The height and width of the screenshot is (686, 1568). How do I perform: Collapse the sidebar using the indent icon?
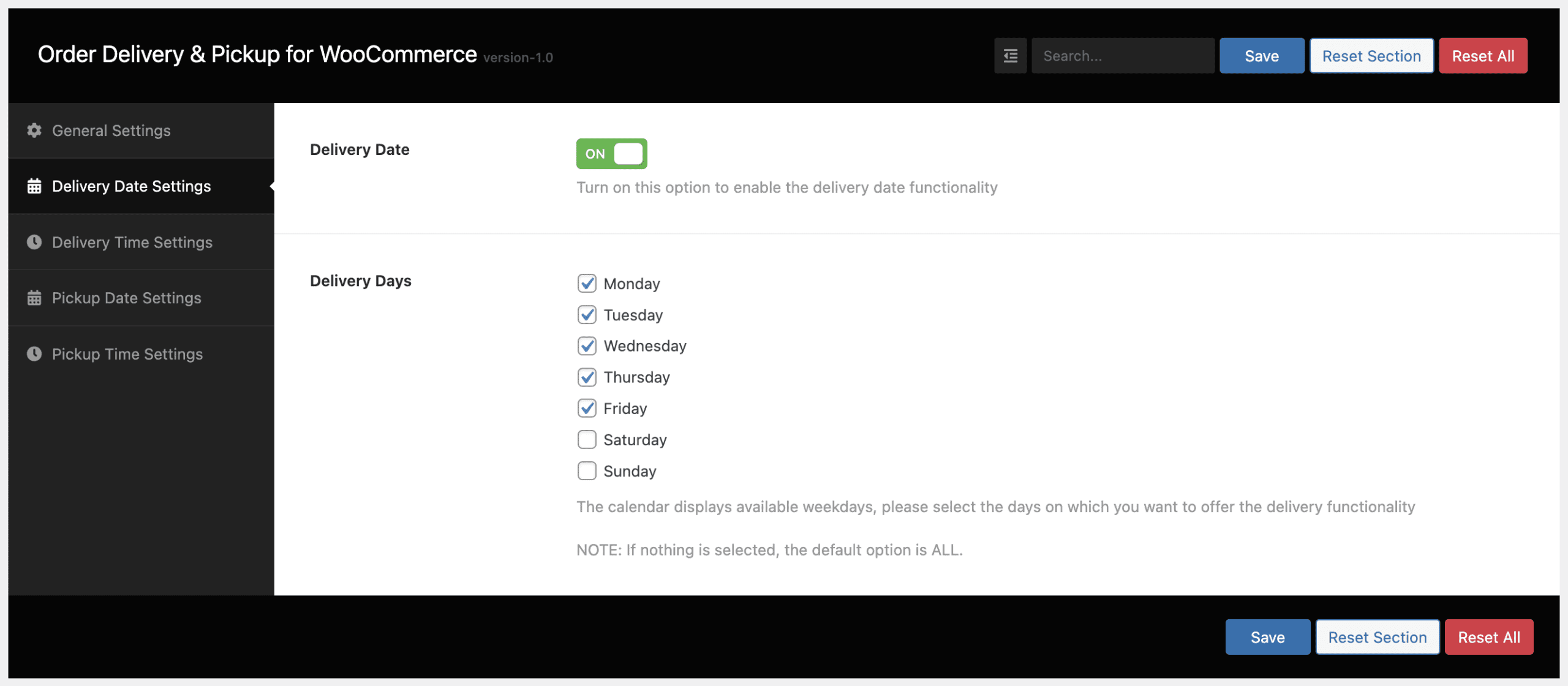pyautogui.click(x=1010, y=55)
